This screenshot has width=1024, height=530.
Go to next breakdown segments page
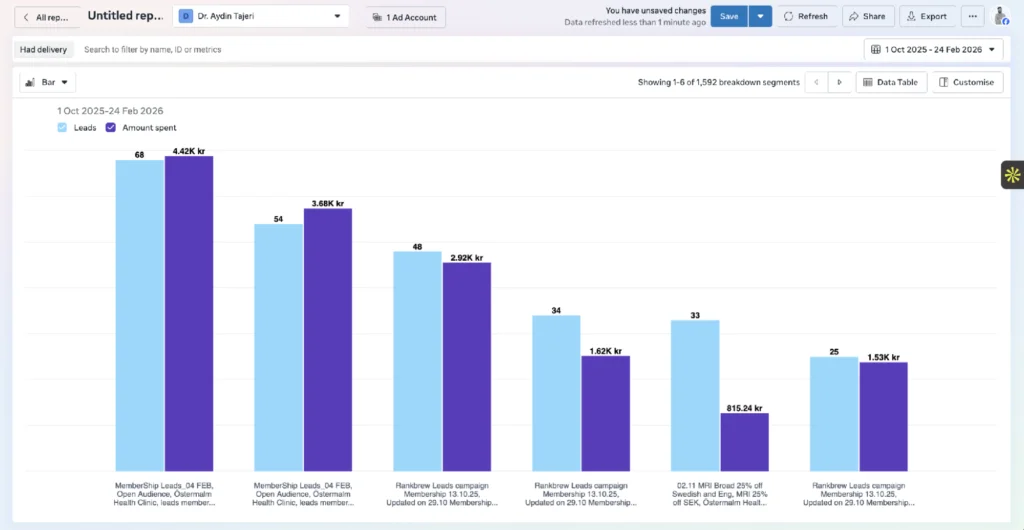pyautogui.click(x=840, y=82)
